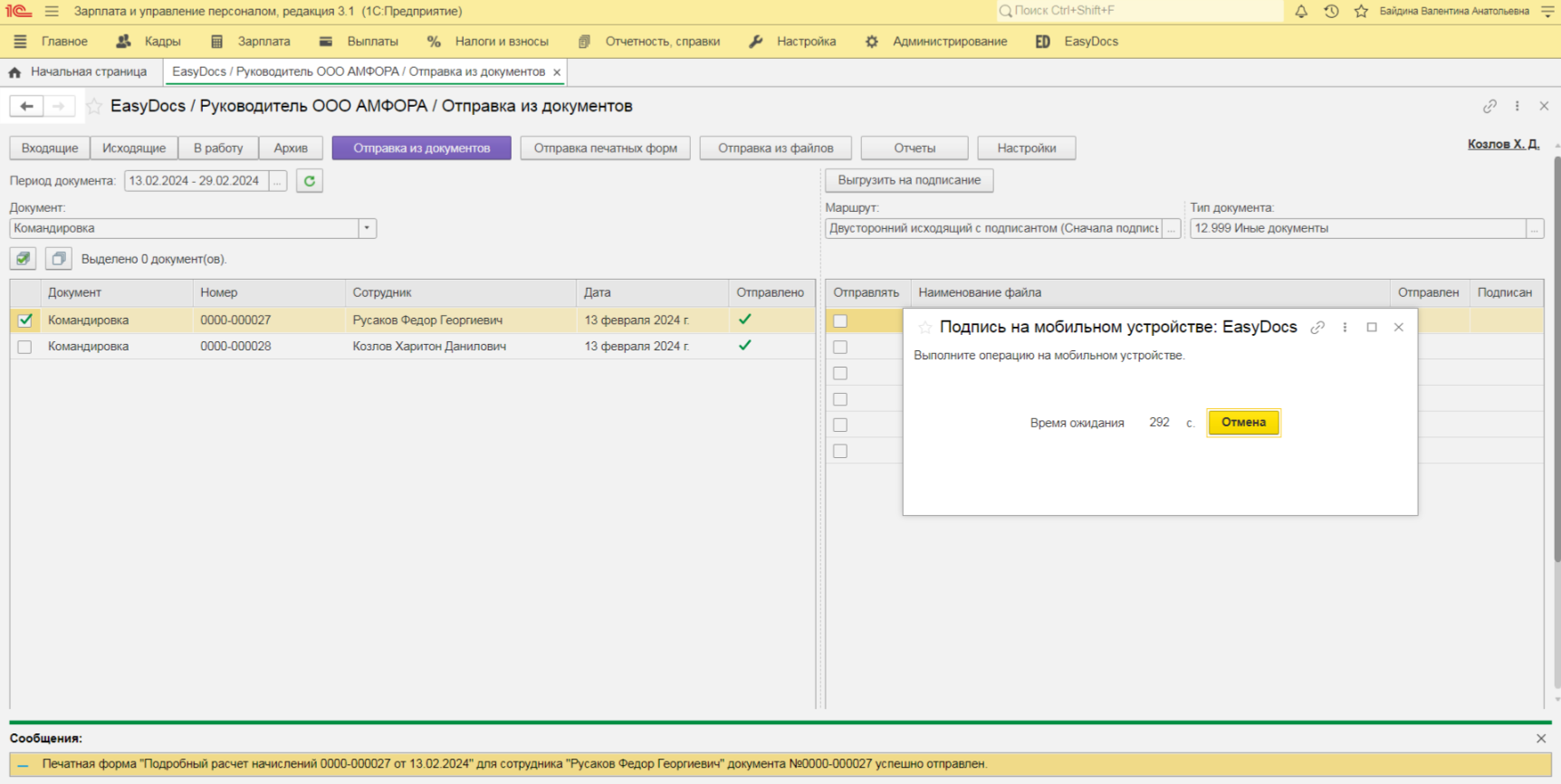Image resolution: width=1561 pixels, height=784 pixels.
Task: Navigate forward with the right arrow
Action: pyautogui.click(x=59, y=106)
